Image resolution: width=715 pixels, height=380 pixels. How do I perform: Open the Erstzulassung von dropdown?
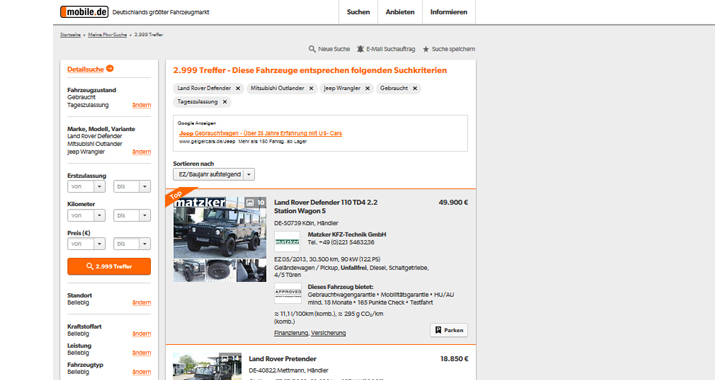pos(86,187)
